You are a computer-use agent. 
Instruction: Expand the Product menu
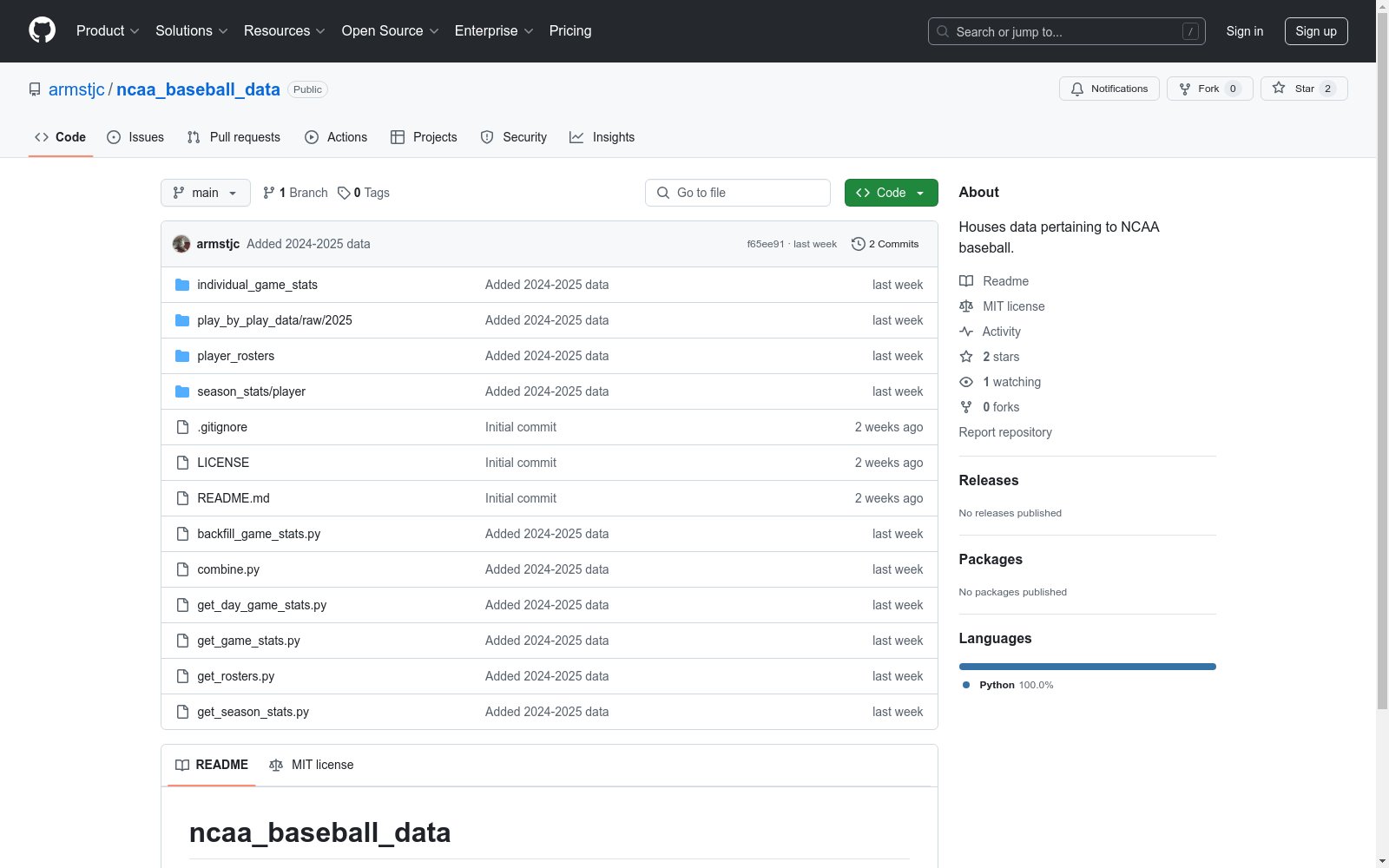[x=108, y=30]
